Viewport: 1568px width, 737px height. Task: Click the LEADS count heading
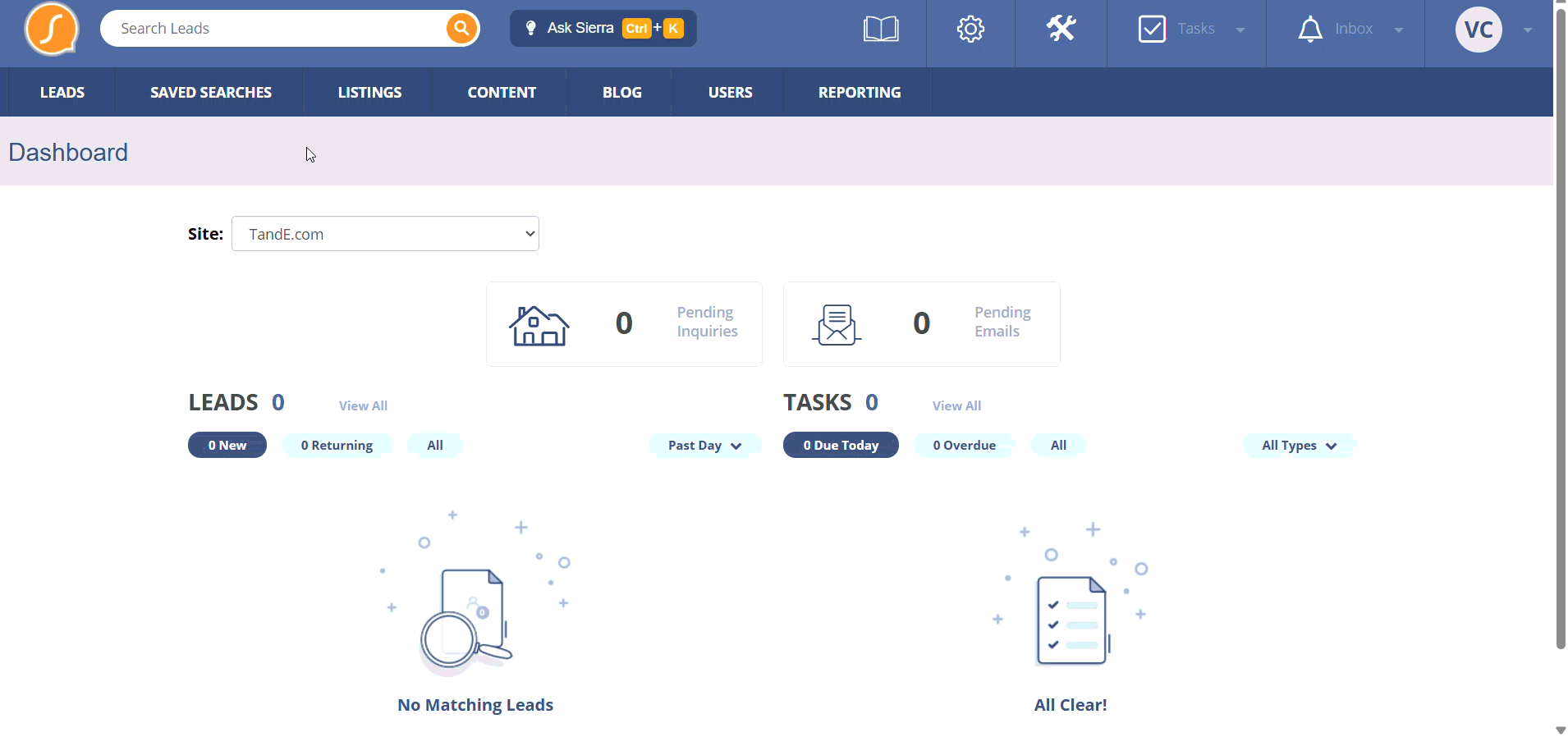click(x=236, y=402)
